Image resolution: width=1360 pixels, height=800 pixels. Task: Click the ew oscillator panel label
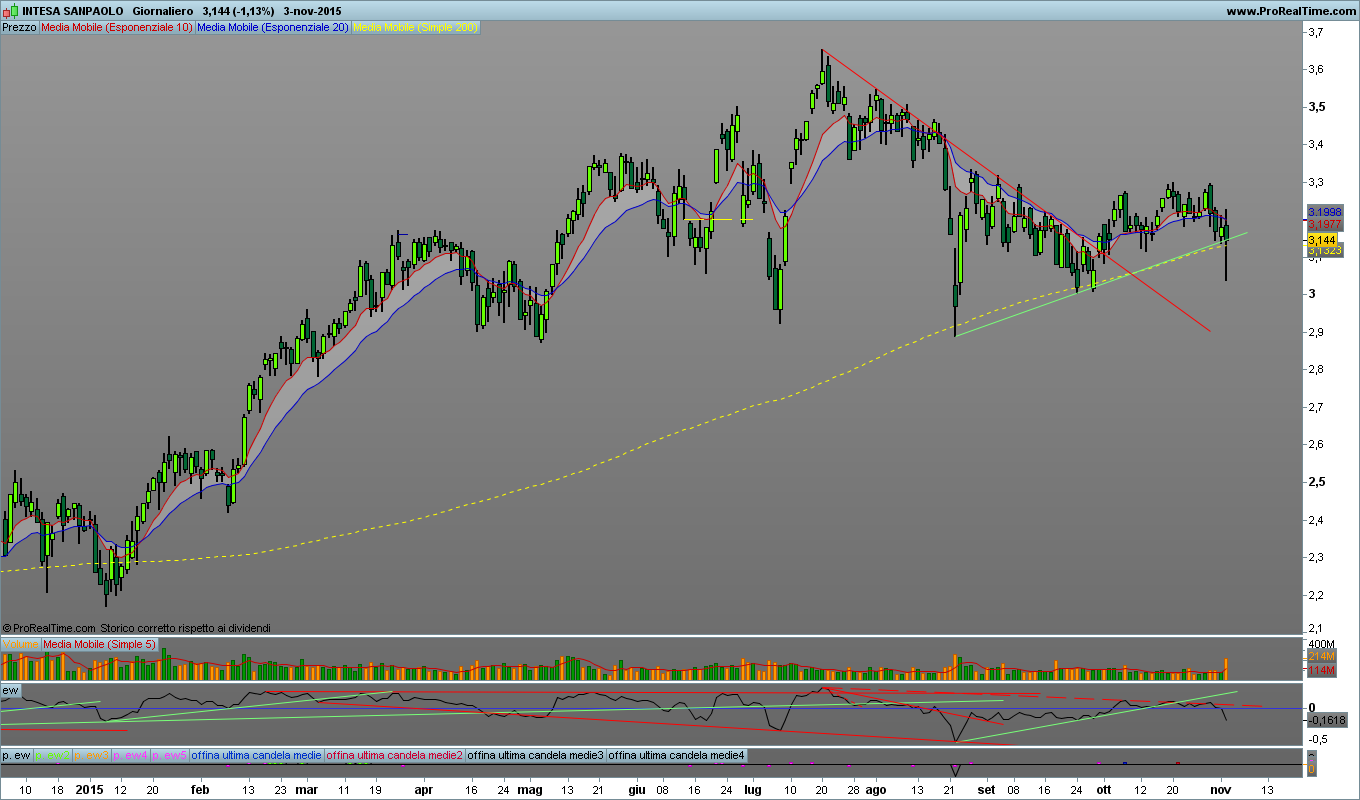11,690
